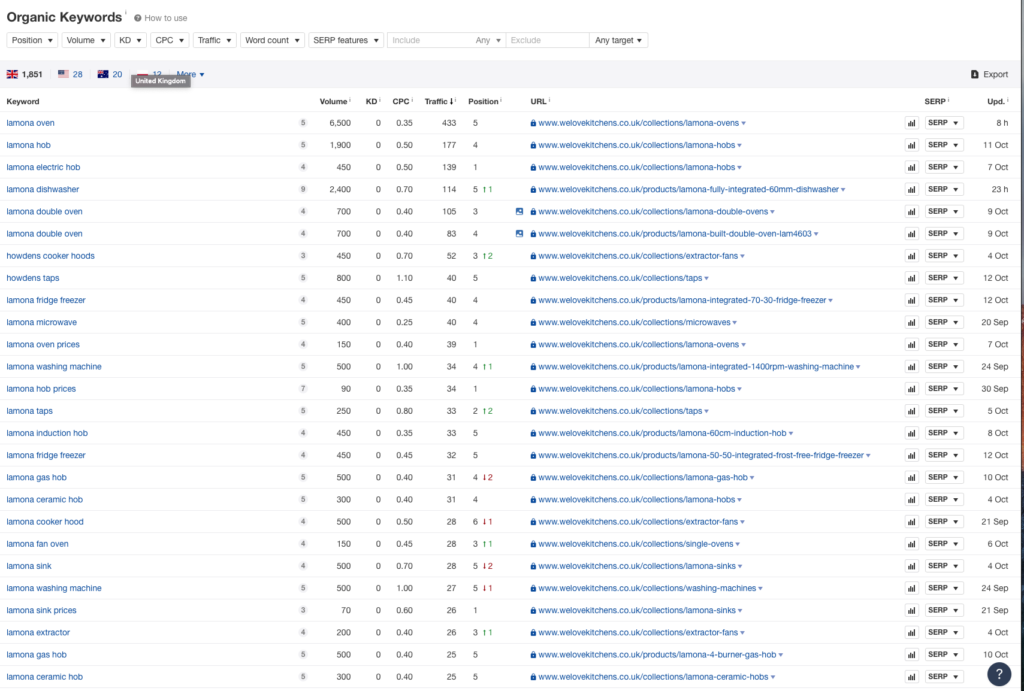This screenshot has height=691, width=1024.
Task: Open chart icon for lamona microwave row
Action: tap(912, 323)
